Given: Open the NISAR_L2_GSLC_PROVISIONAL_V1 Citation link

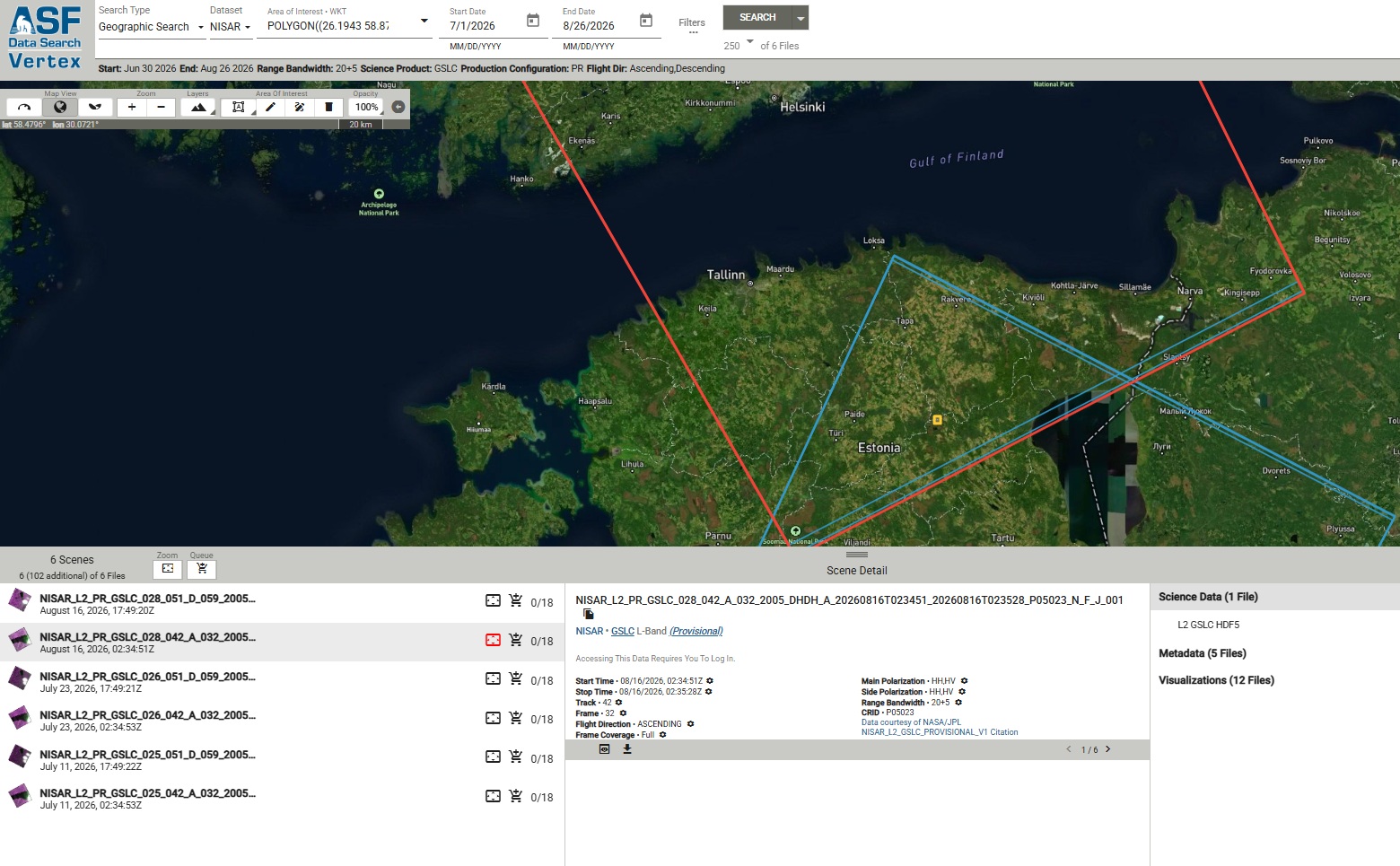Looking at the screenshot, I should point(940,732).
